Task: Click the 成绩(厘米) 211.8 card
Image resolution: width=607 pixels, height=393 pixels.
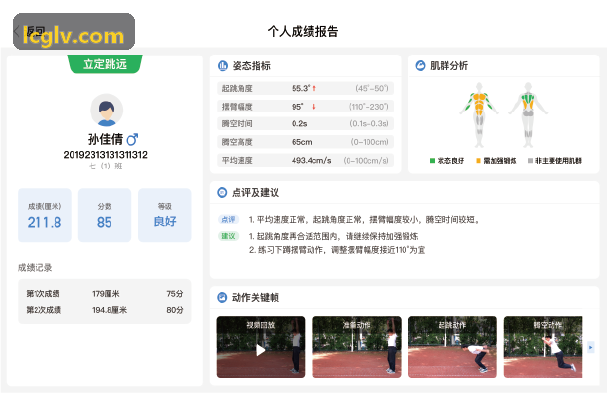Action: pos(45,215)
